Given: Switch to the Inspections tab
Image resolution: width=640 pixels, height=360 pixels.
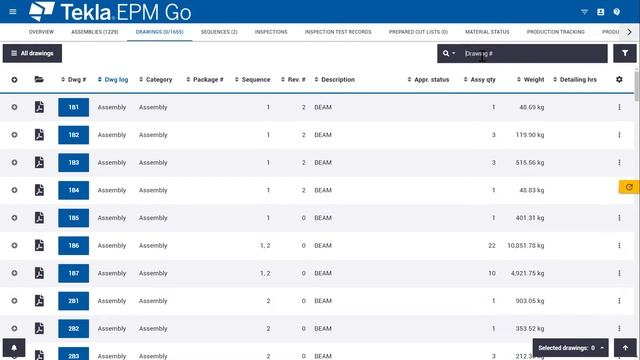Looking at the screenshot, I should point(271,32).
